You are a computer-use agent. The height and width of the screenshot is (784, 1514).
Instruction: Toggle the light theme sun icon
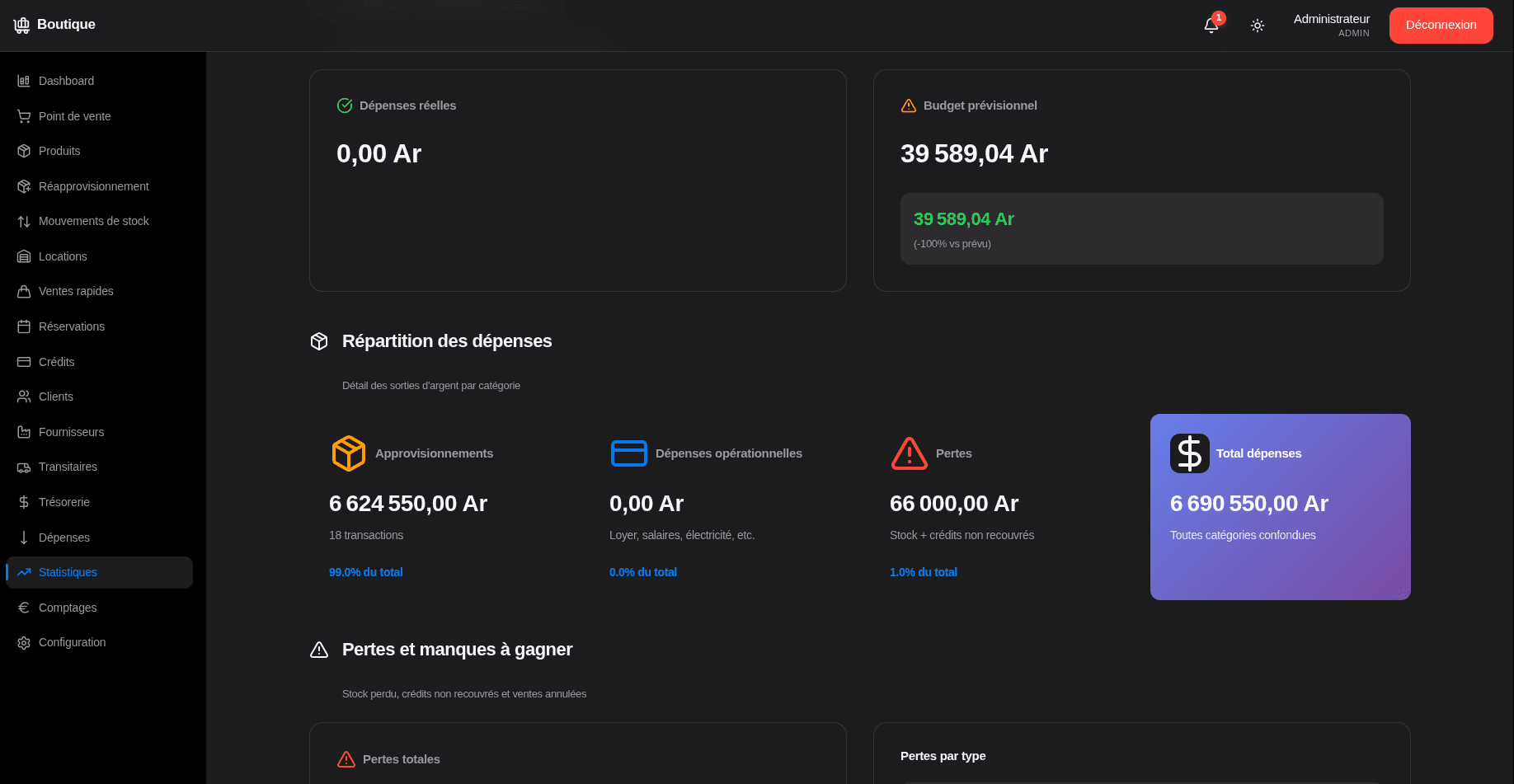(1258, 26)
